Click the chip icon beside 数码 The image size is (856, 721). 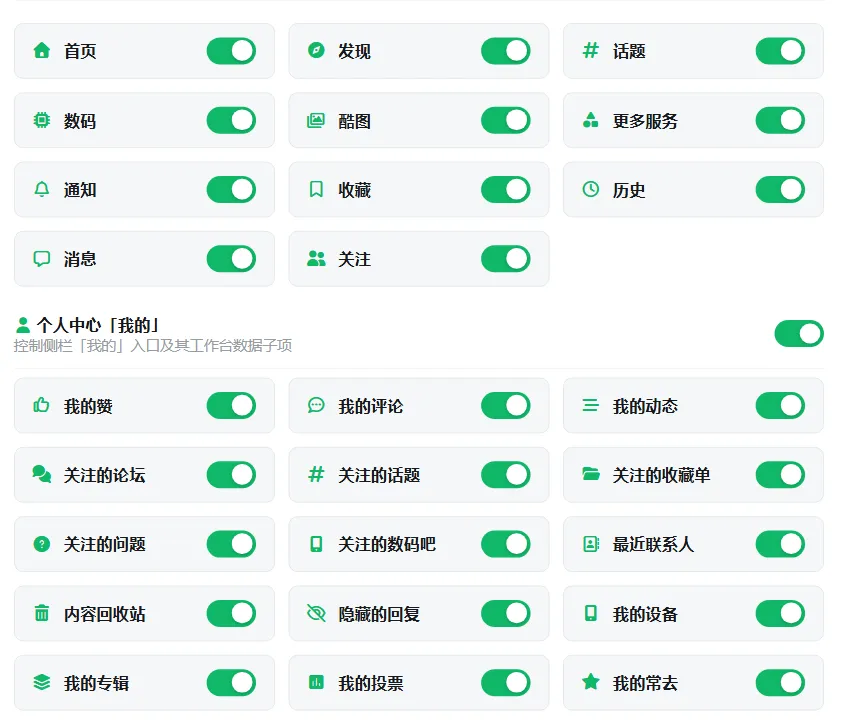click(x=41, y=120)
